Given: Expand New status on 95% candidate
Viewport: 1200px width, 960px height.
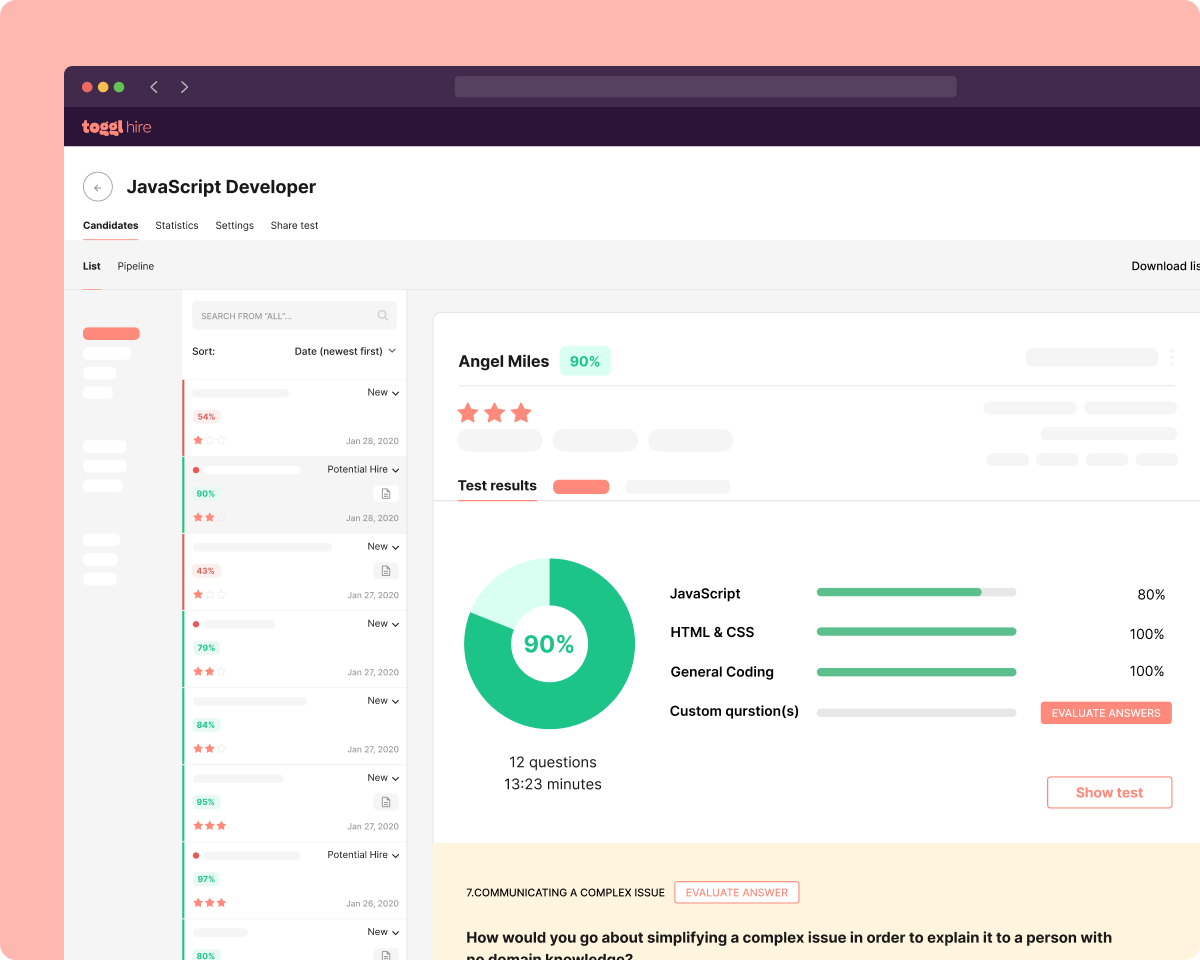Looking at the screenshot, I should click(383, 778).
